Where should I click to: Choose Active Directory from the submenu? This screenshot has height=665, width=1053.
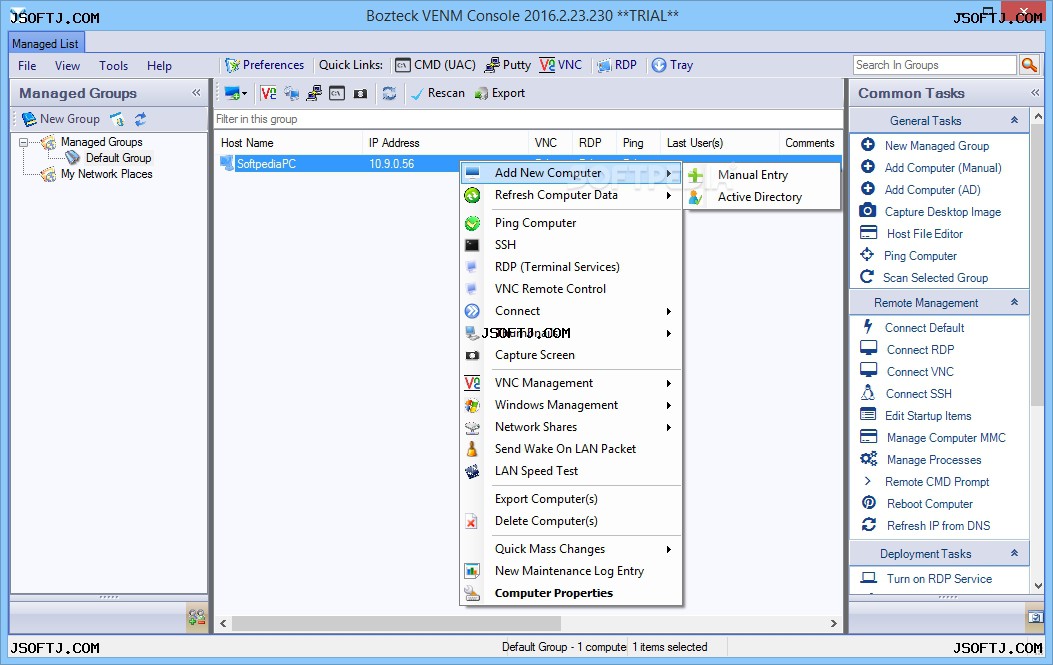pos(762,197)
